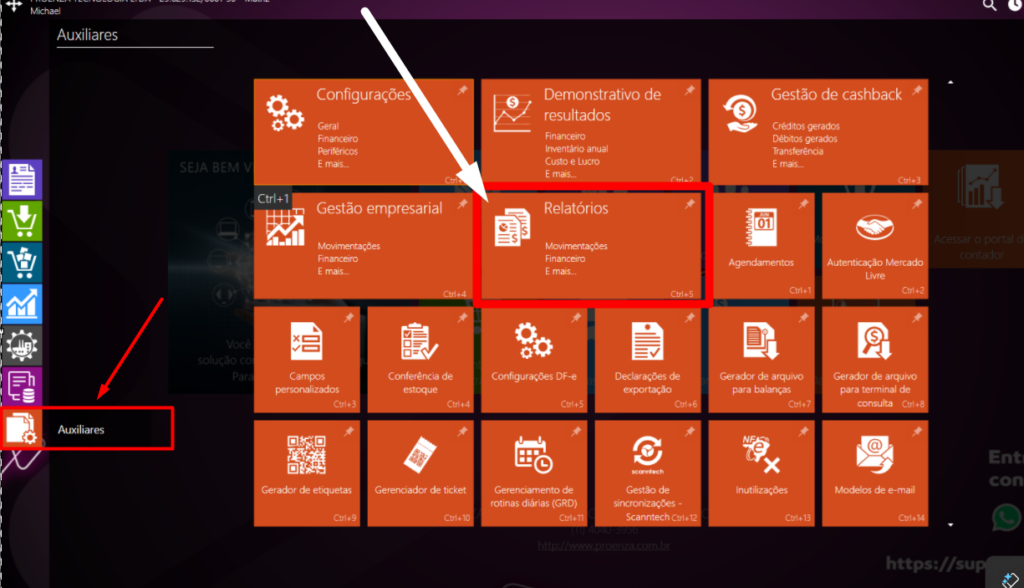Toggle pin on Conferência de estoque tile
Viewport: 1024px width, 588px height.
point(462,318)
